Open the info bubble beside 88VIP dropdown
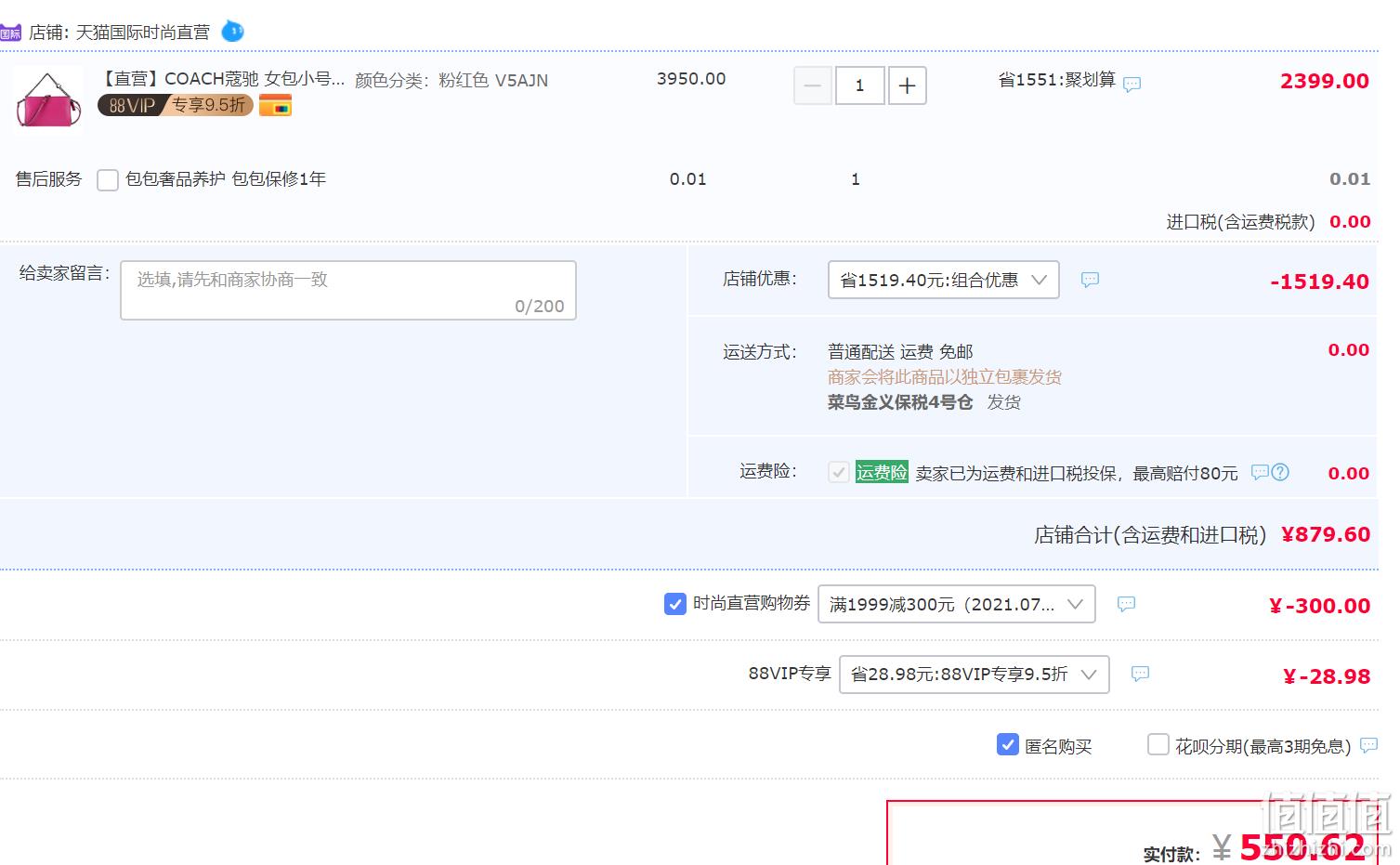Image resolution: width=1400 pixels, height=865 pixels. click(x=1140, y=675)
